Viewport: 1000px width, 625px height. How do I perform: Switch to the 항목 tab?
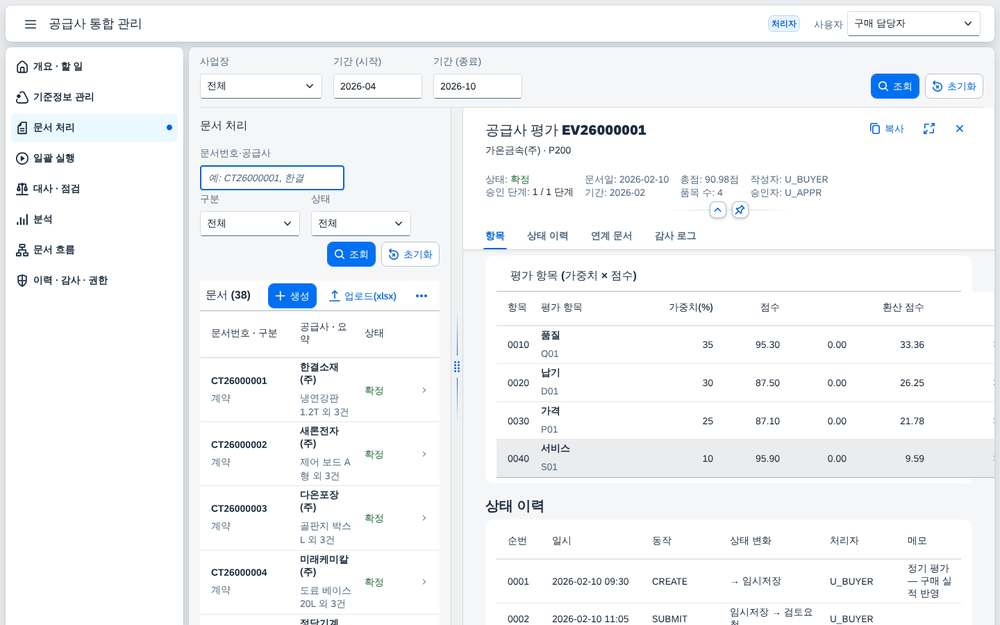[x=495, y=236]
